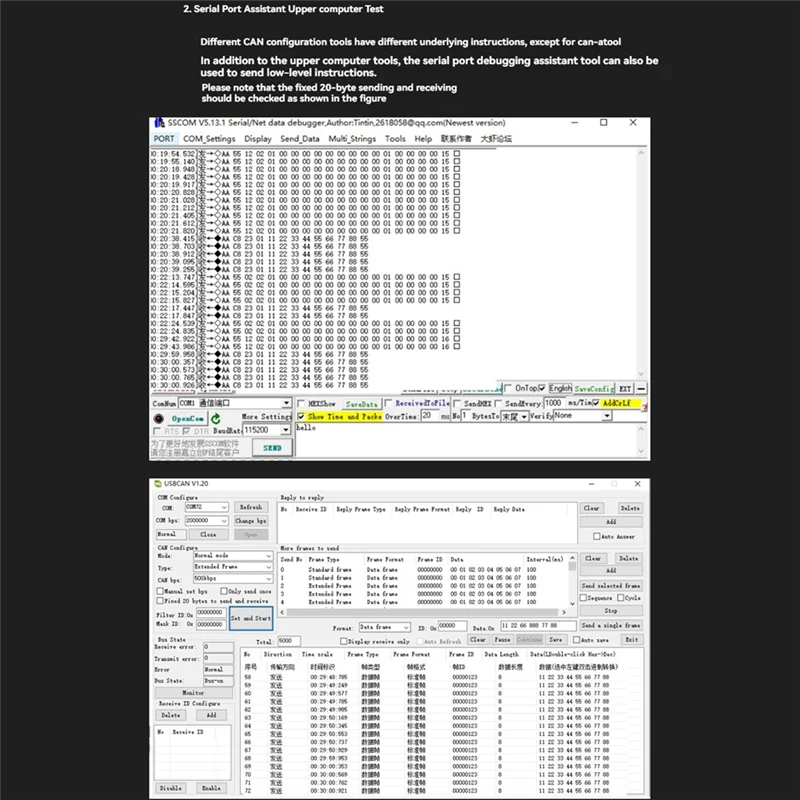
Task: Toggle the Auto save checkbox
Action: 576,640
